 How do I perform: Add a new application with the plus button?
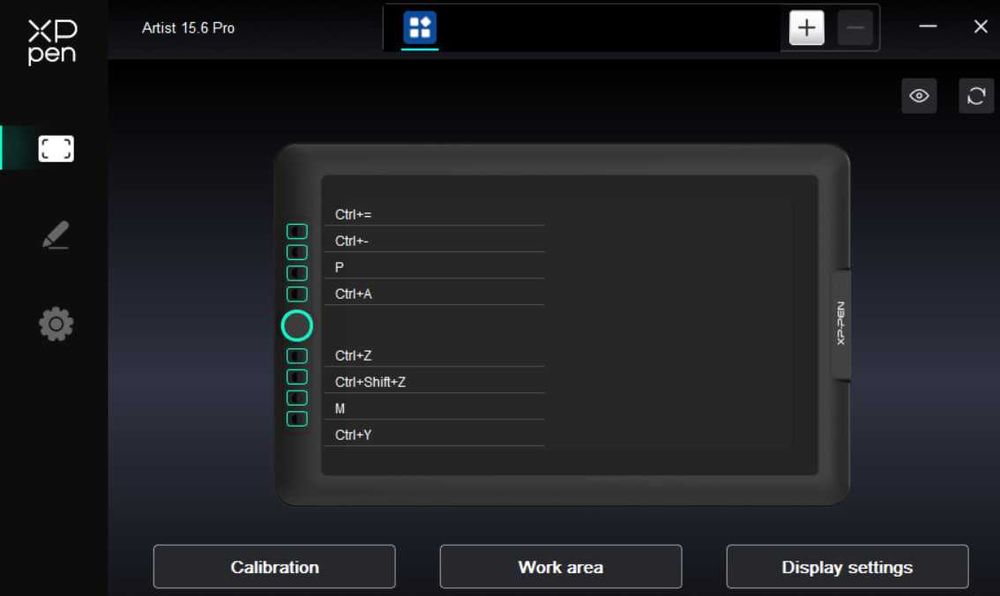coord(806,27)
